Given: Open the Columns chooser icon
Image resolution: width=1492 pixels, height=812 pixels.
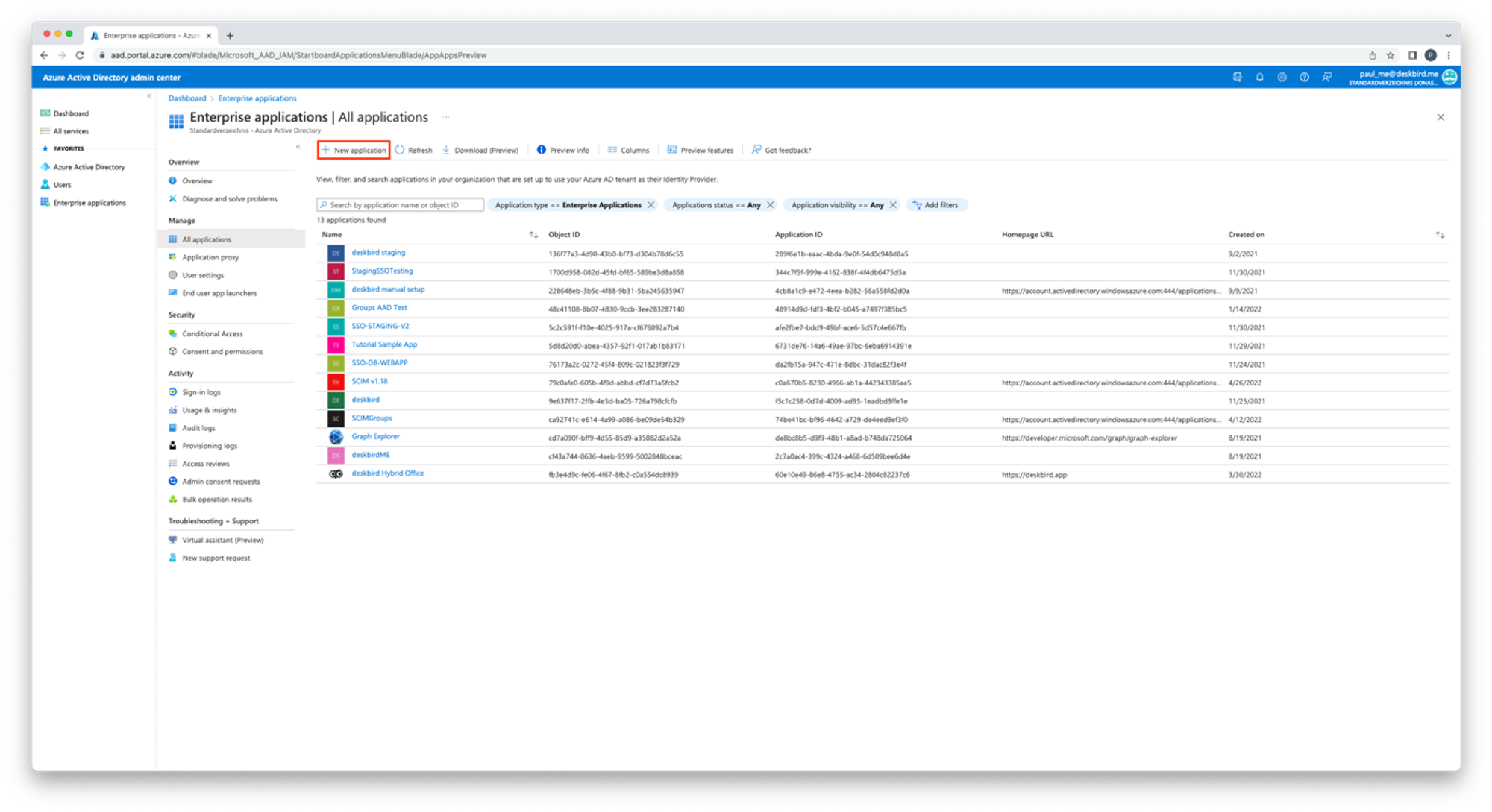Looking at the screenshot, I should 612,150.
